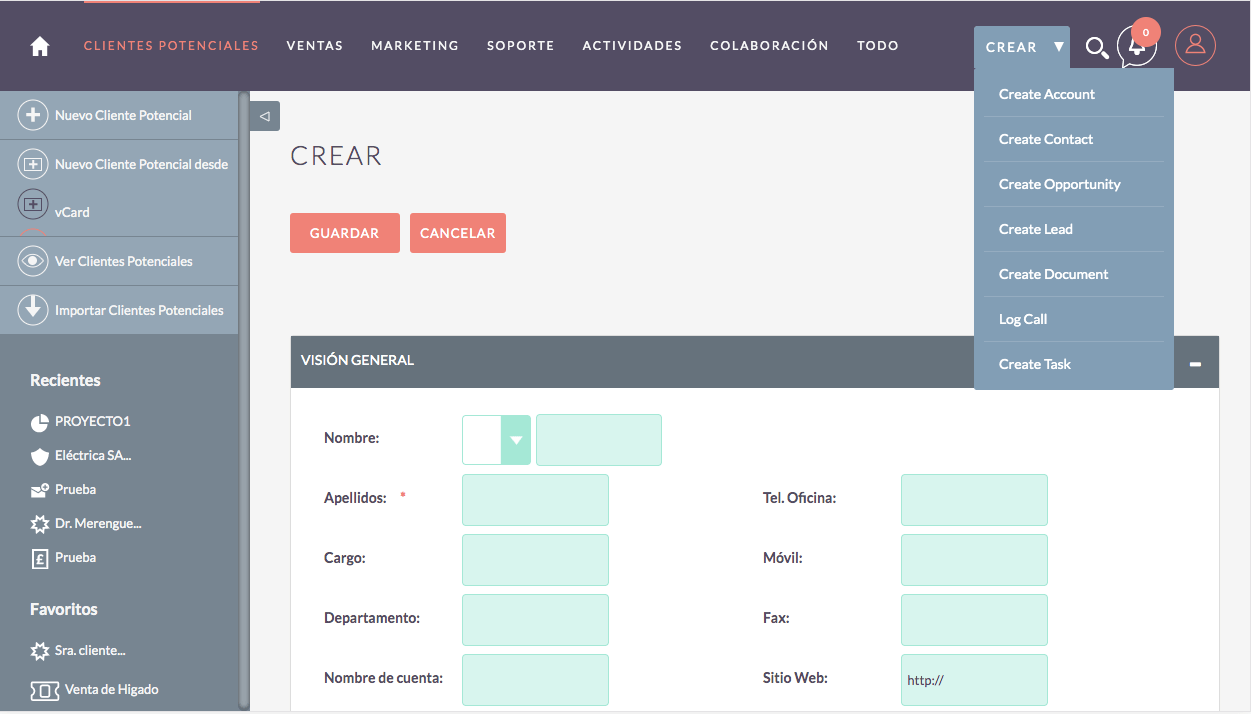Open the PROYECTO1 recent item

click(x=92, y=421)
